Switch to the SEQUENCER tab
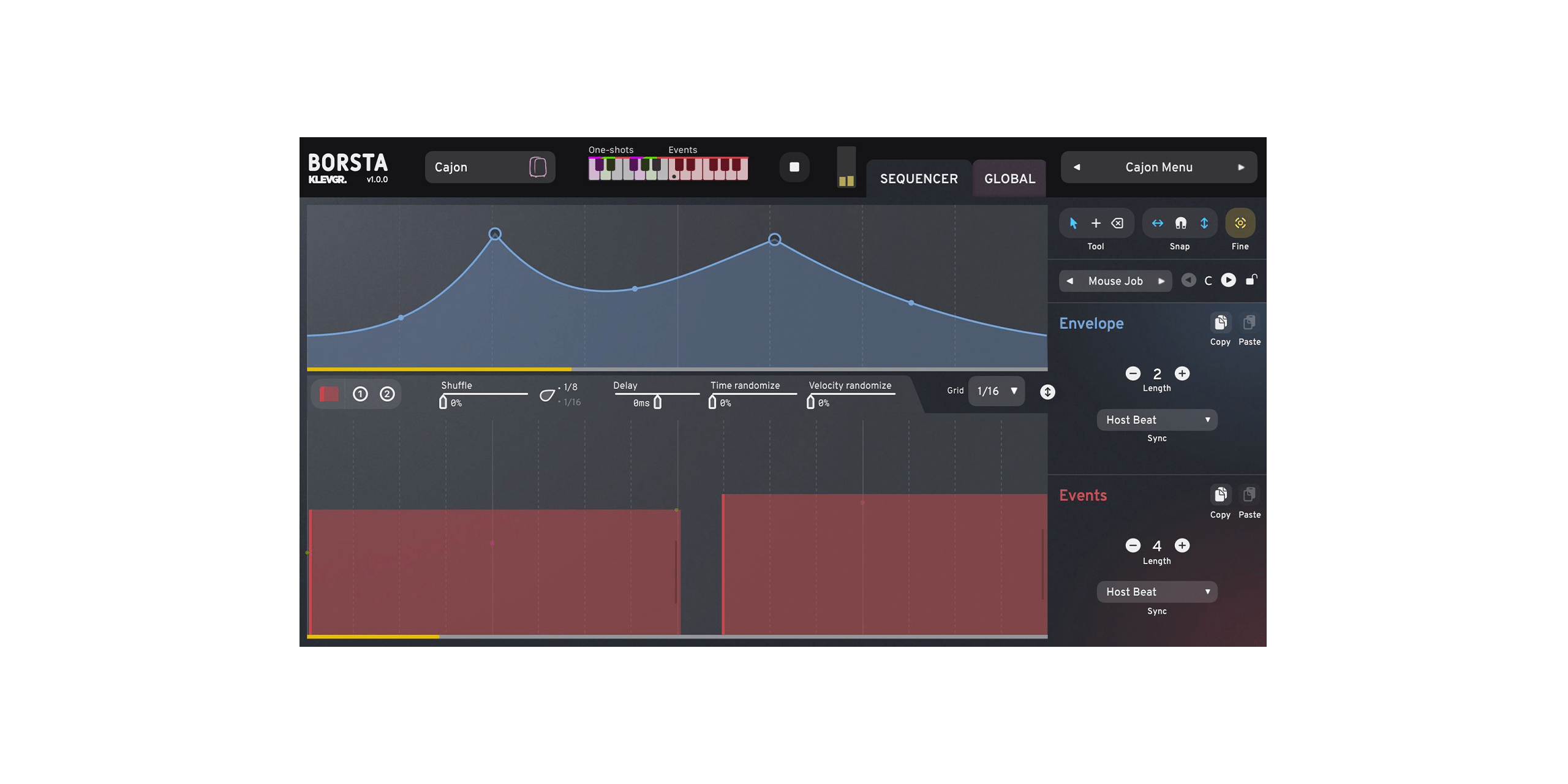Viewport: 1568px width, 784px height. click(x=919, y=179)
